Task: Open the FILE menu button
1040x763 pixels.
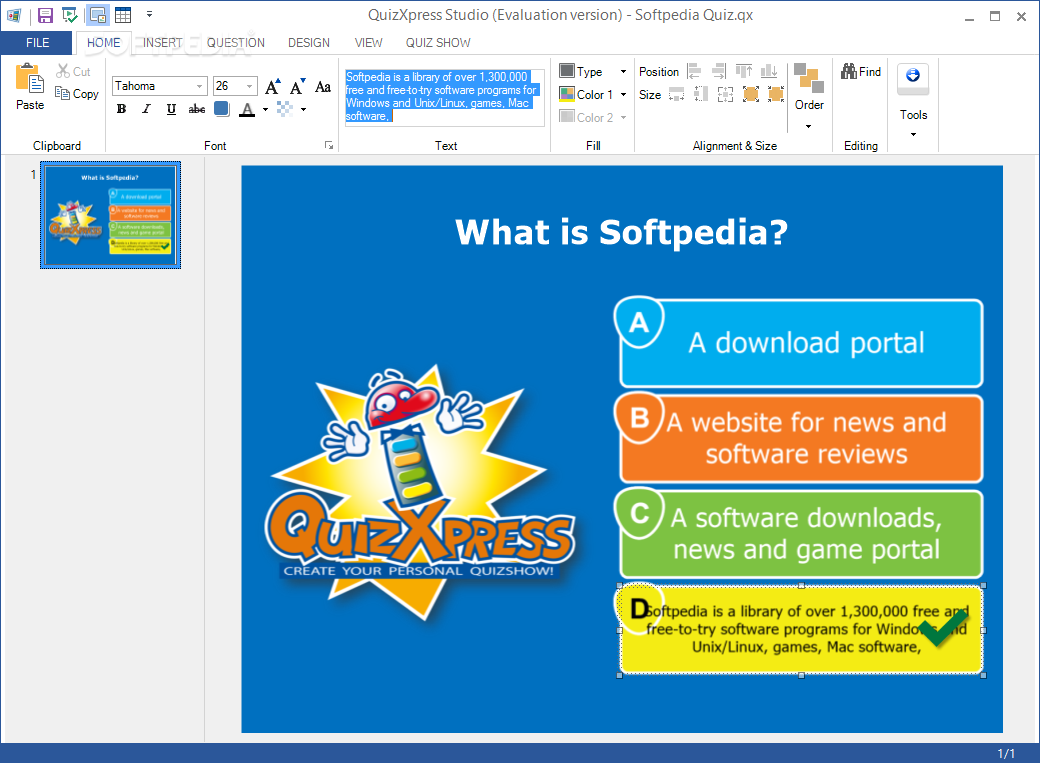Action: [x=37, y=43]
